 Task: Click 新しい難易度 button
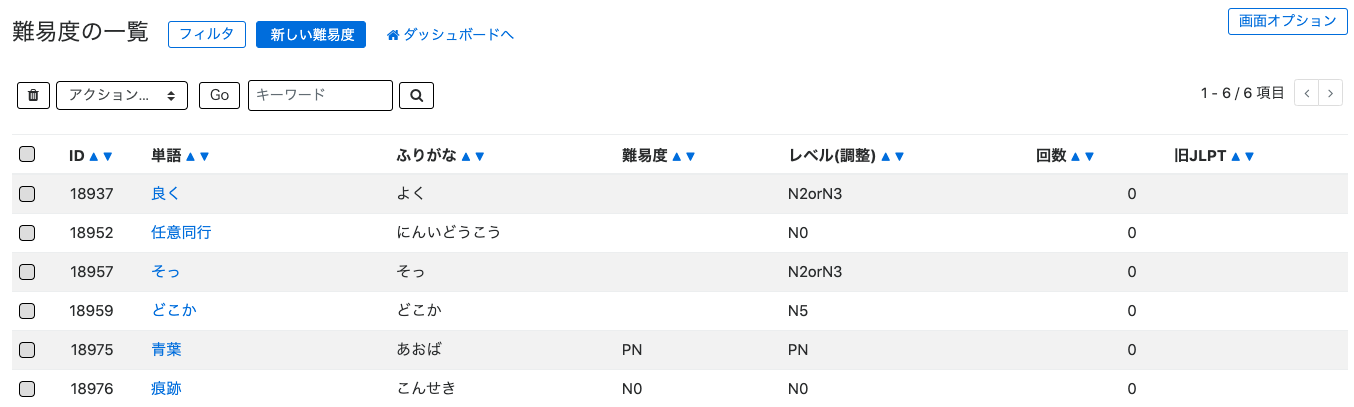311,34
